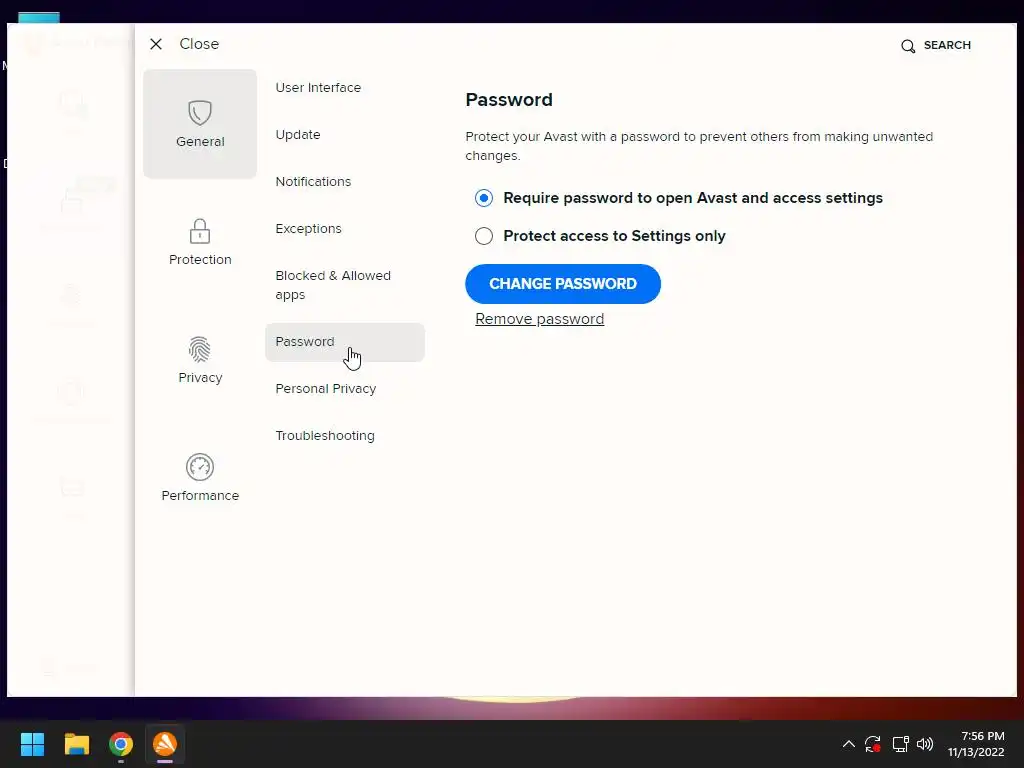Viewport: 1024px width, 768px height.
Task: Show hidden tray icons chevron
Action: pos(848,744)
